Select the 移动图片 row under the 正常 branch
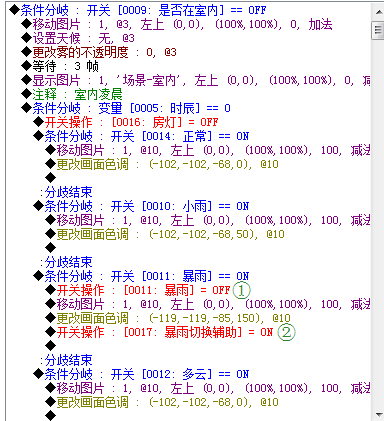 click(x=208, y=150)
